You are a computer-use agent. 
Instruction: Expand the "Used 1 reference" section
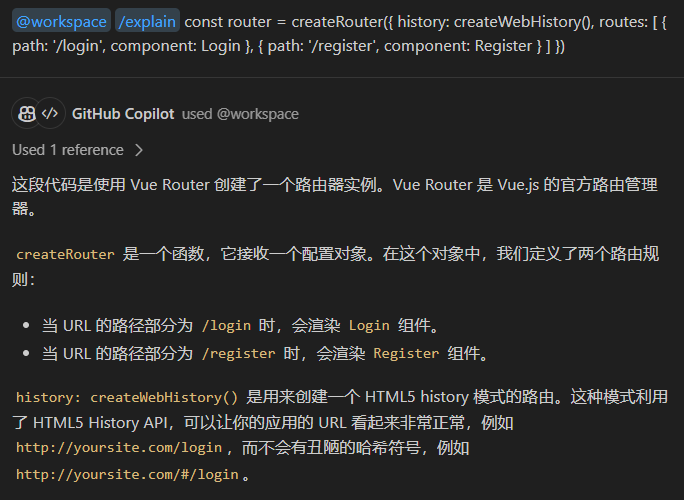68,150
